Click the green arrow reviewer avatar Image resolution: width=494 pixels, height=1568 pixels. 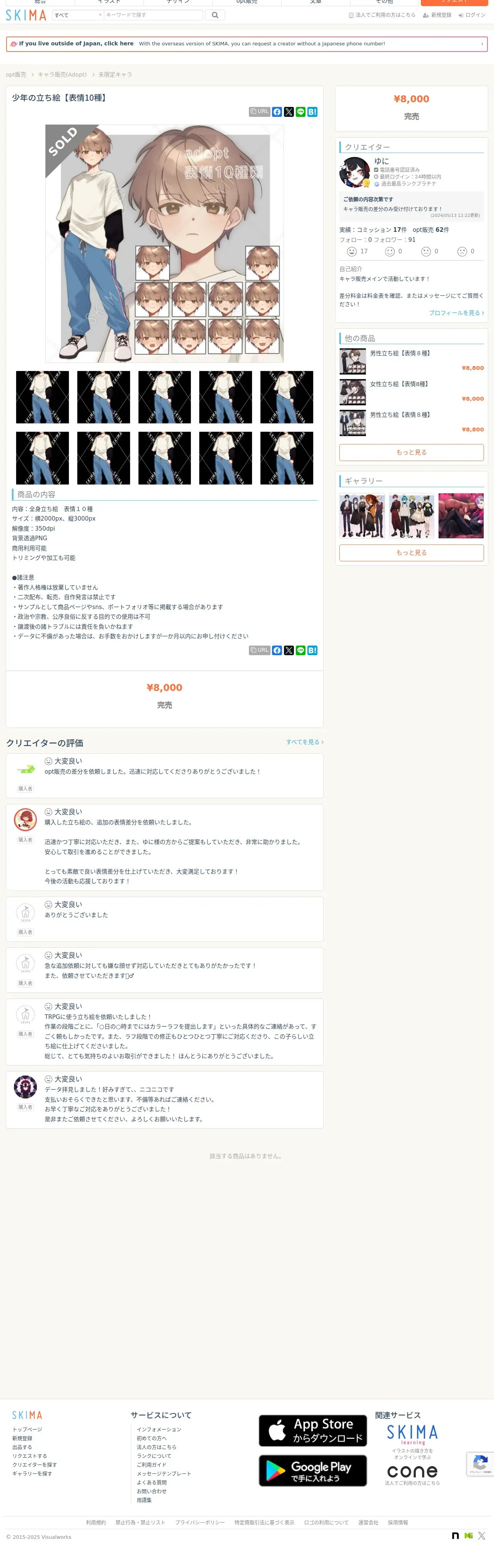coord(25,769)
